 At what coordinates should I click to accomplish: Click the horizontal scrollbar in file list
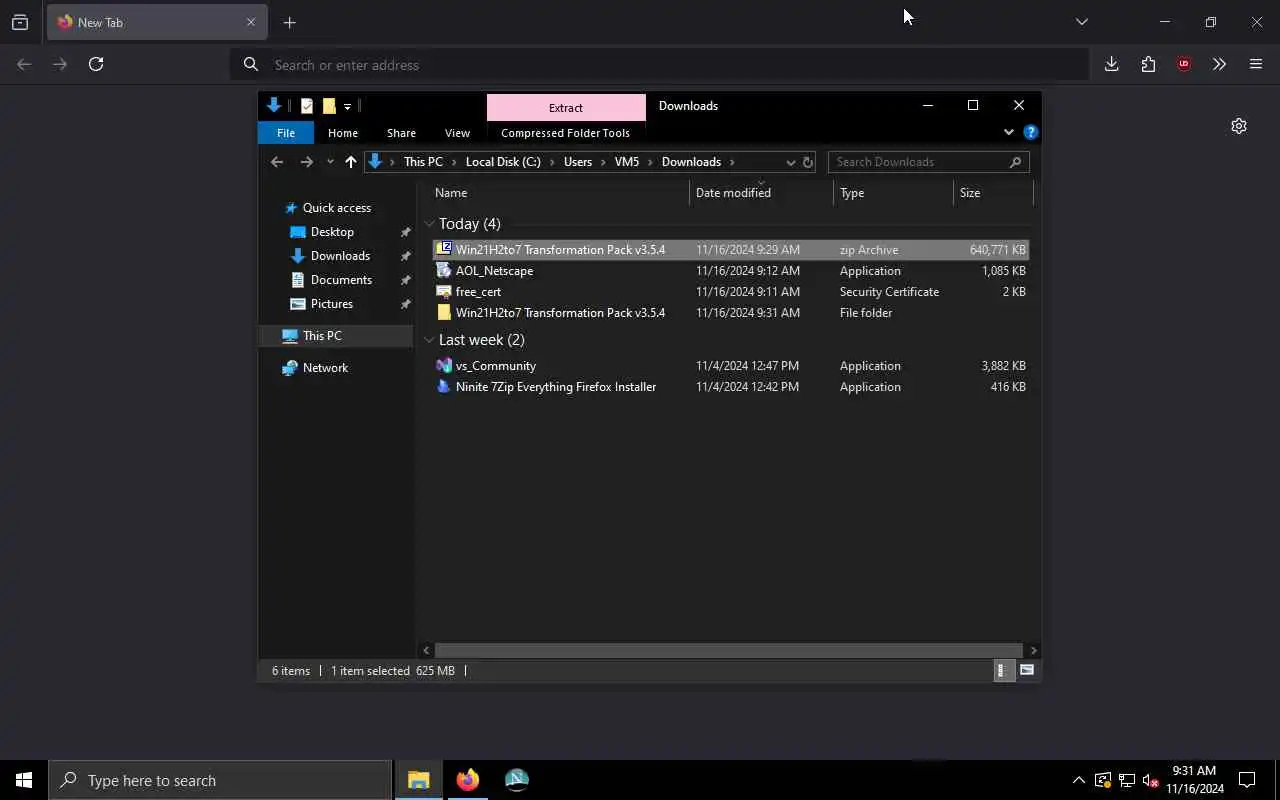click(x=728, y=650)
